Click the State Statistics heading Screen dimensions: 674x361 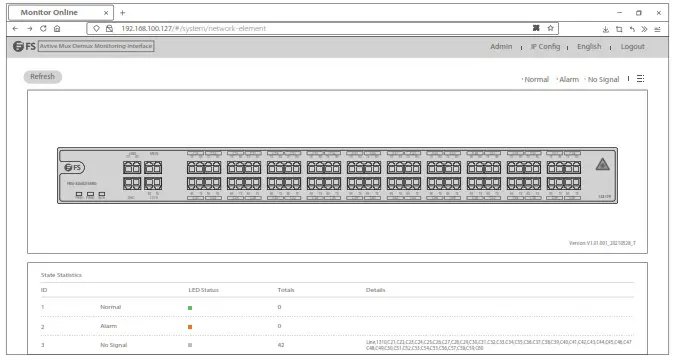coord(61,275)
